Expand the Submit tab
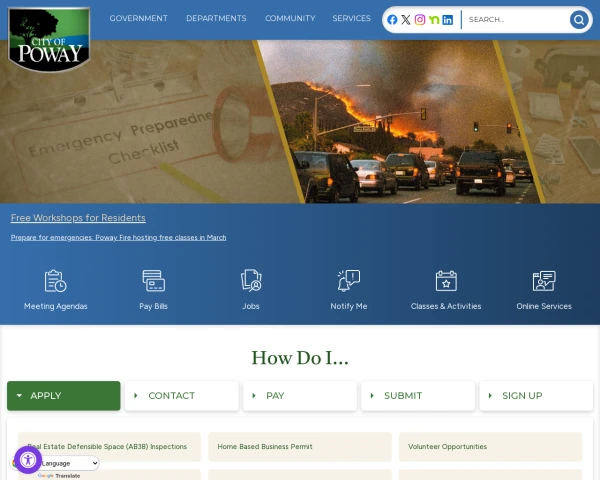Viewport: 600px width, 480px height. pyautogui.click(x=418, y=396)
